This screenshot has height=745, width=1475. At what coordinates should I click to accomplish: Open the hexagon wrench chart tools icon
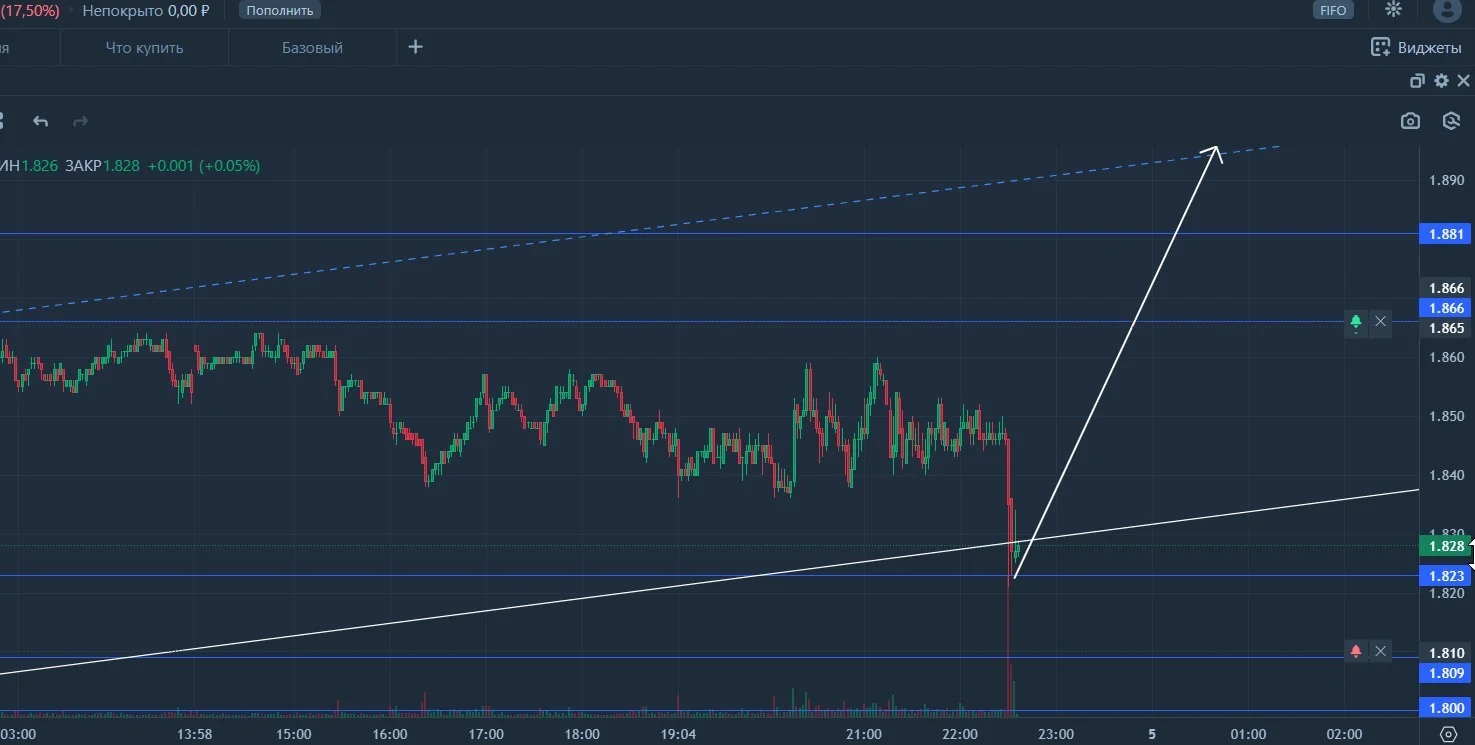click(1452, 121)
